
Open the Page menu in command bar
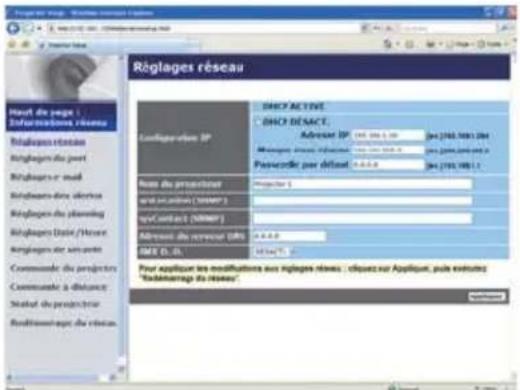point(462,44)
